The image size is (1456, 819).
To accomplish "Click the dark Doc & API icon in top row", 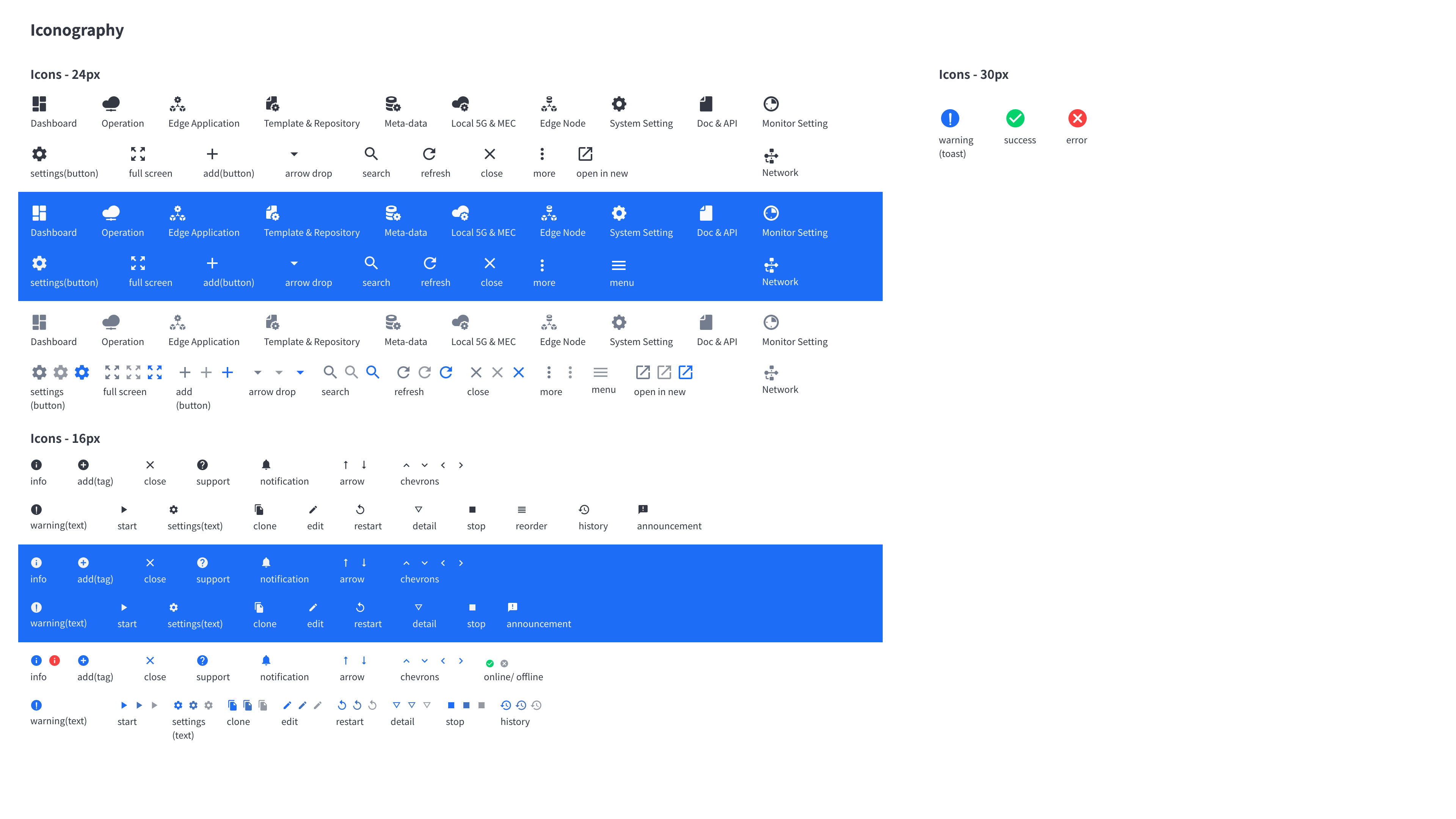I will (706, 104).
